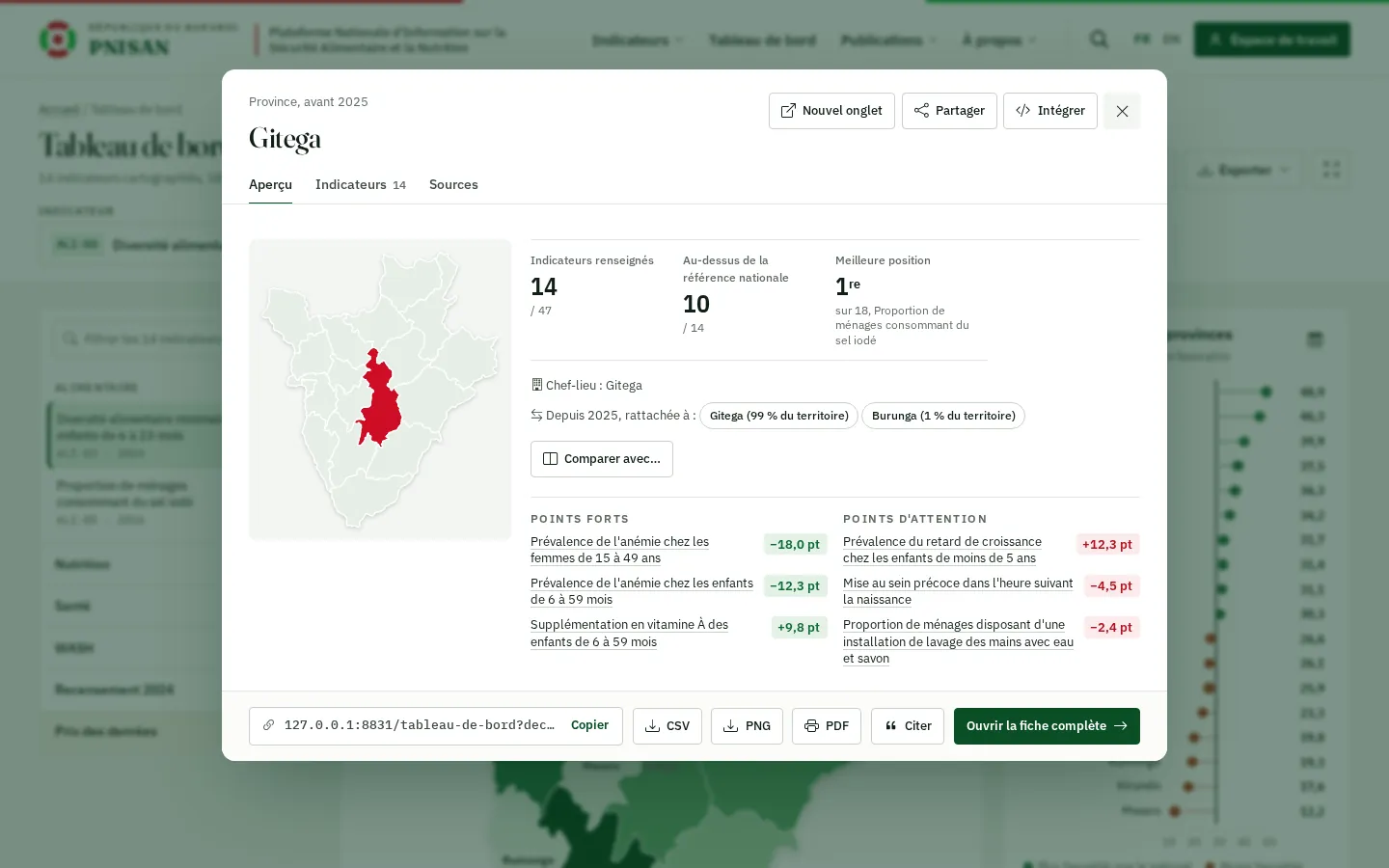
Task: Click the +12,3 pt value badge
Action: coord(1107,545)
